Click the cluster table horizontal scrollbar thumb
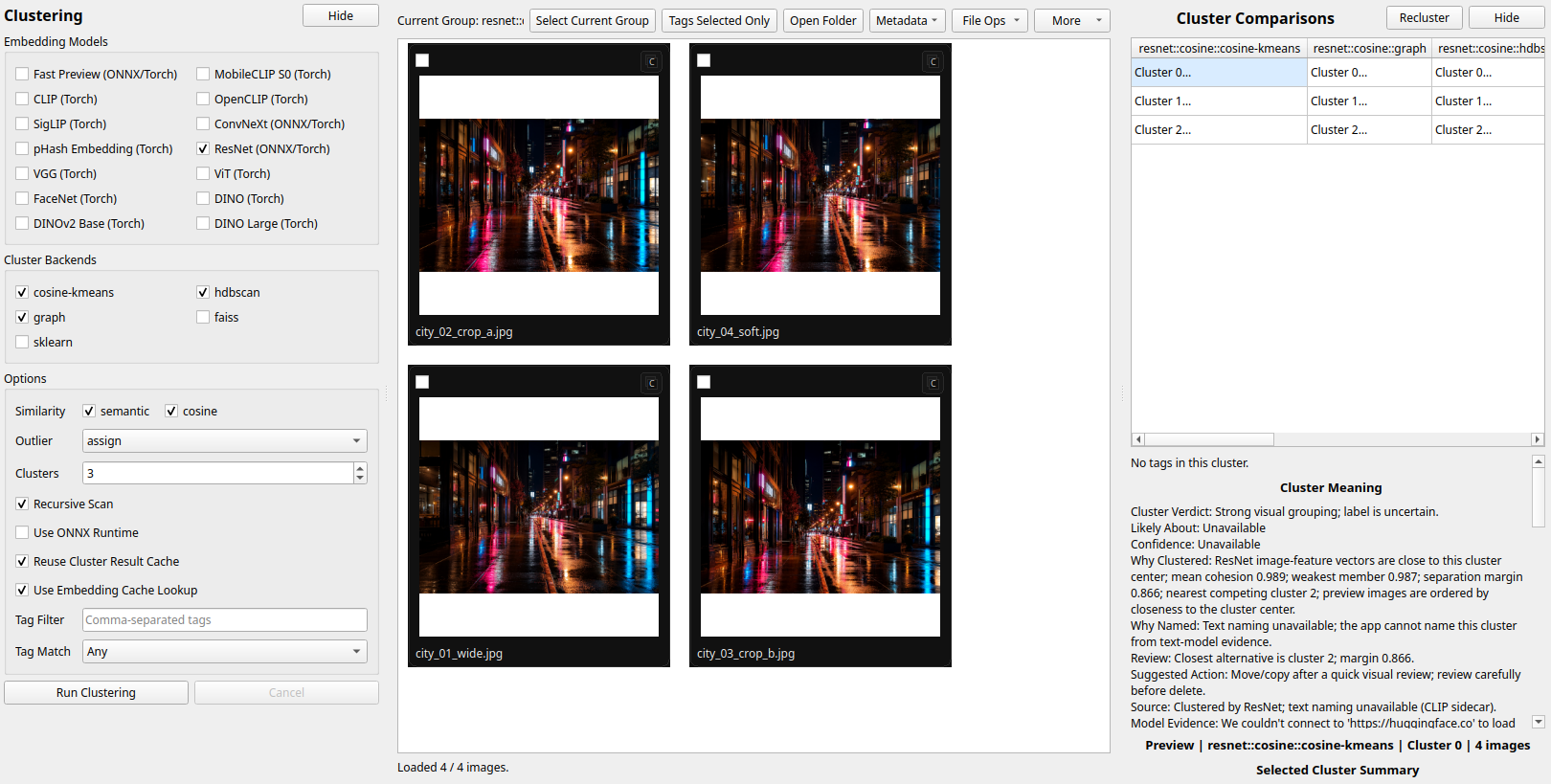The width and height of the screenshot is (1551, 784). (1209, 439)
